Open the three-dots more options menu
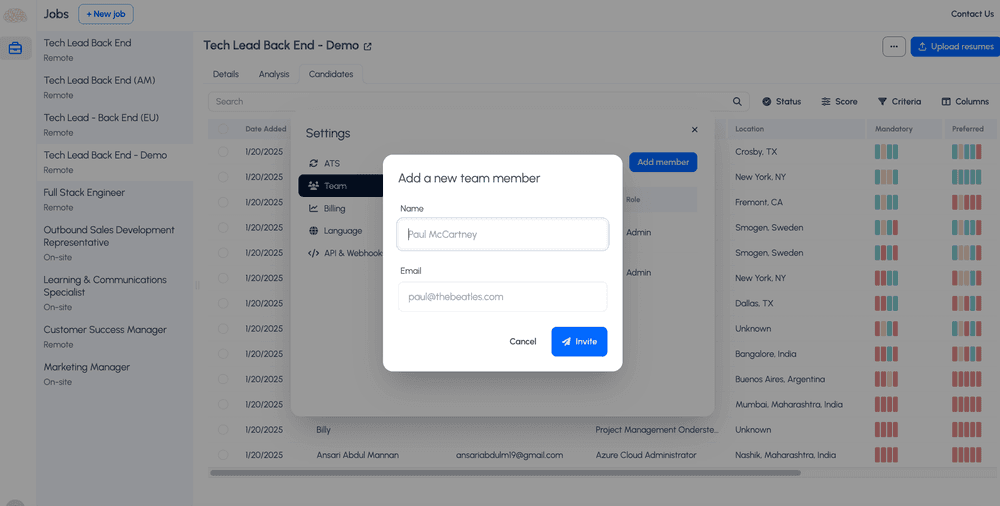 894,46
